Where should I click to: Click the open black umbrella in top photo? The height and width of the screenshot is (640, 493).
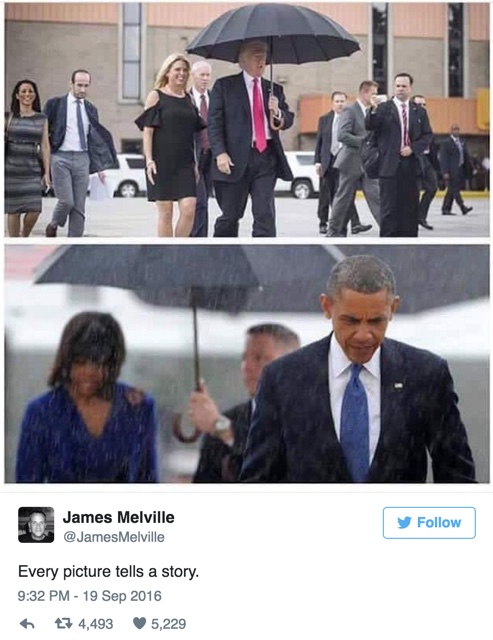point(273,35)
